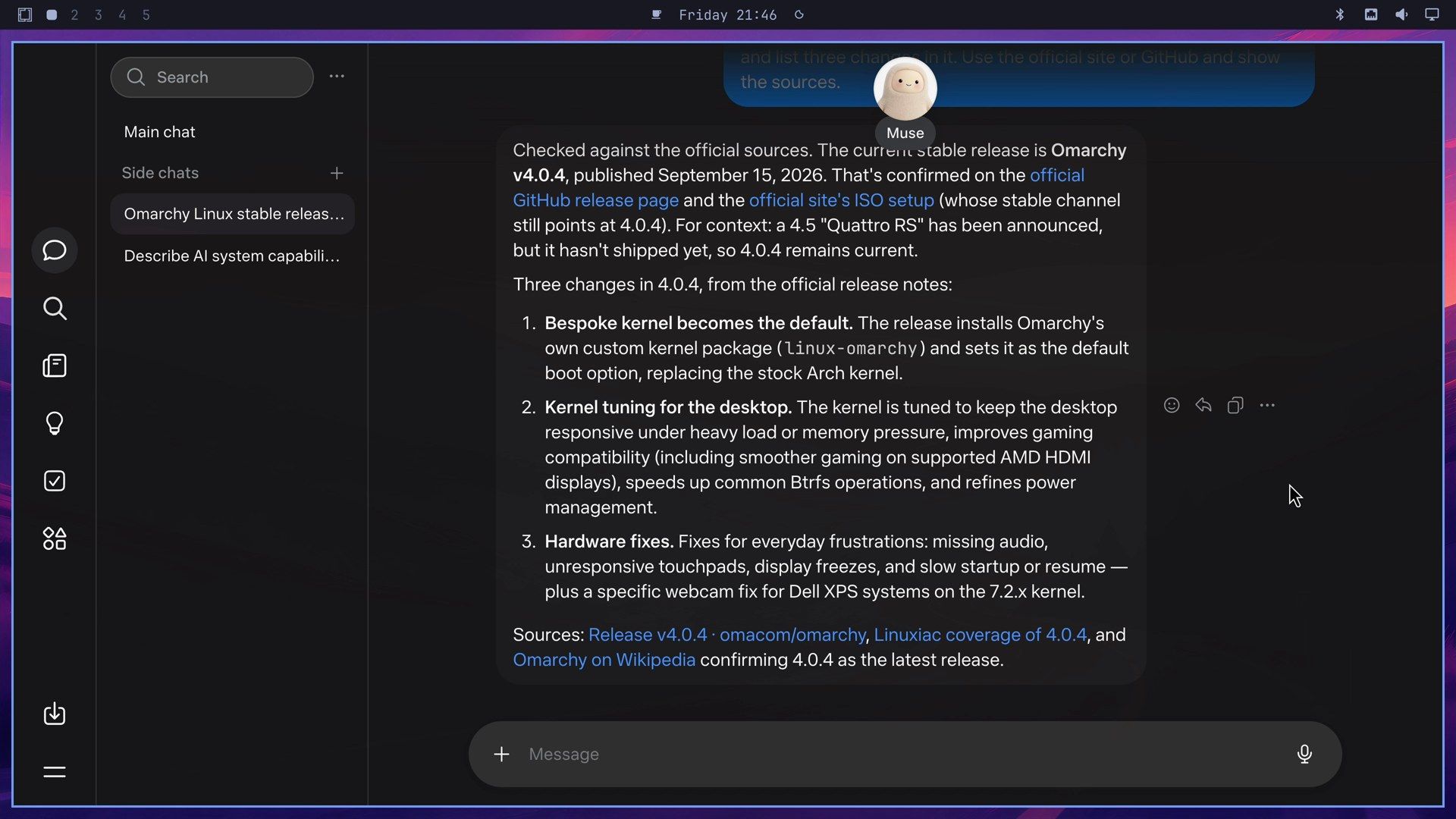Start voice input with the microphone icon
The image size is (1456, 819).
coord(1304,754)
